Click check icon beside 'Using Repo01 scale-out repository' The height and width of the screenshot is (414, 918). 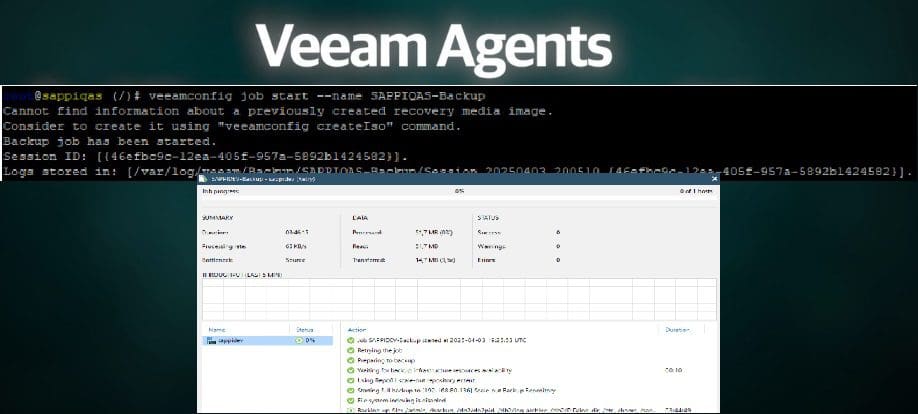[350, 379]
